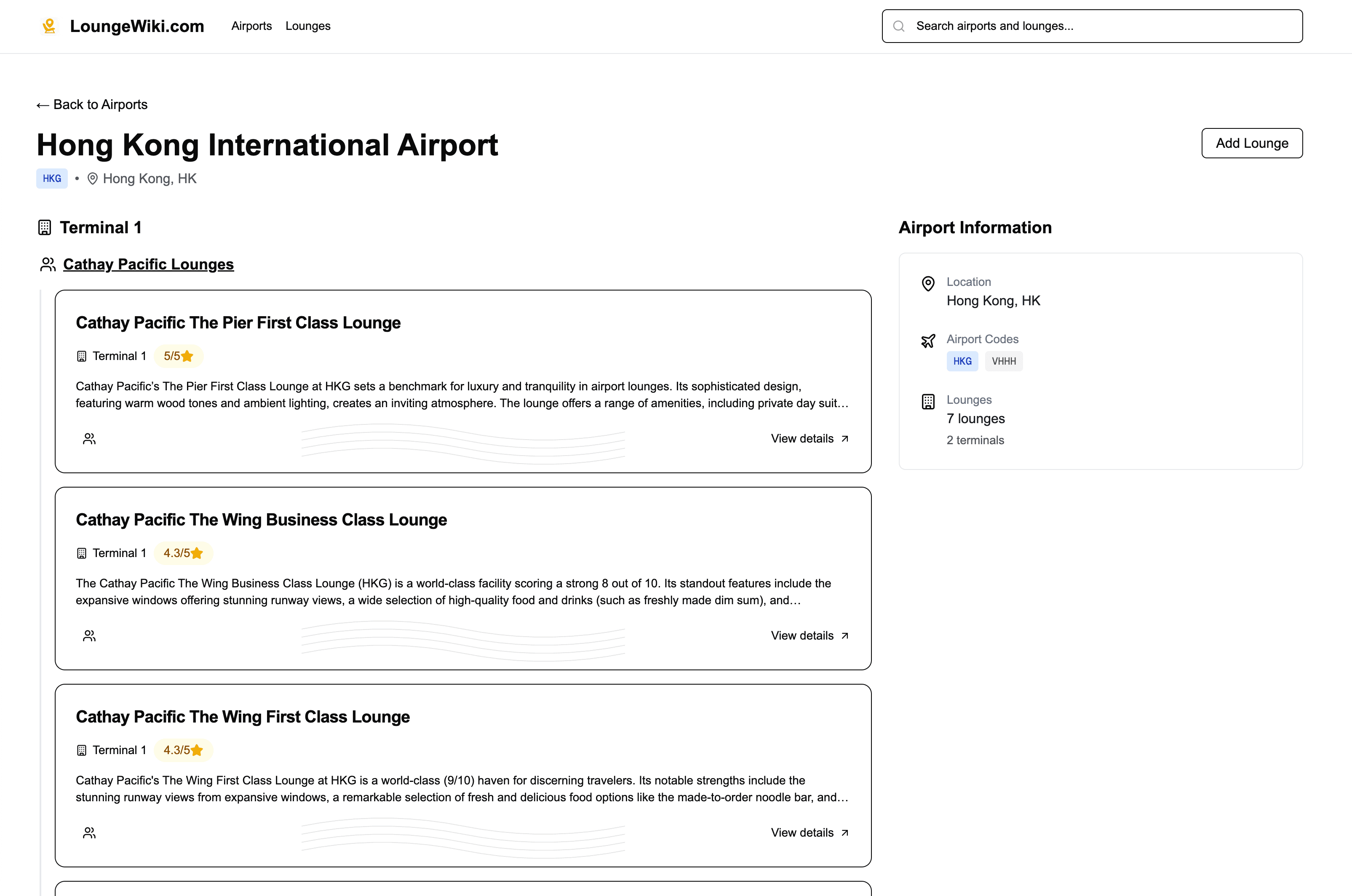Open LoungeWiki.com home link
1352x896 pixels.
136,26
